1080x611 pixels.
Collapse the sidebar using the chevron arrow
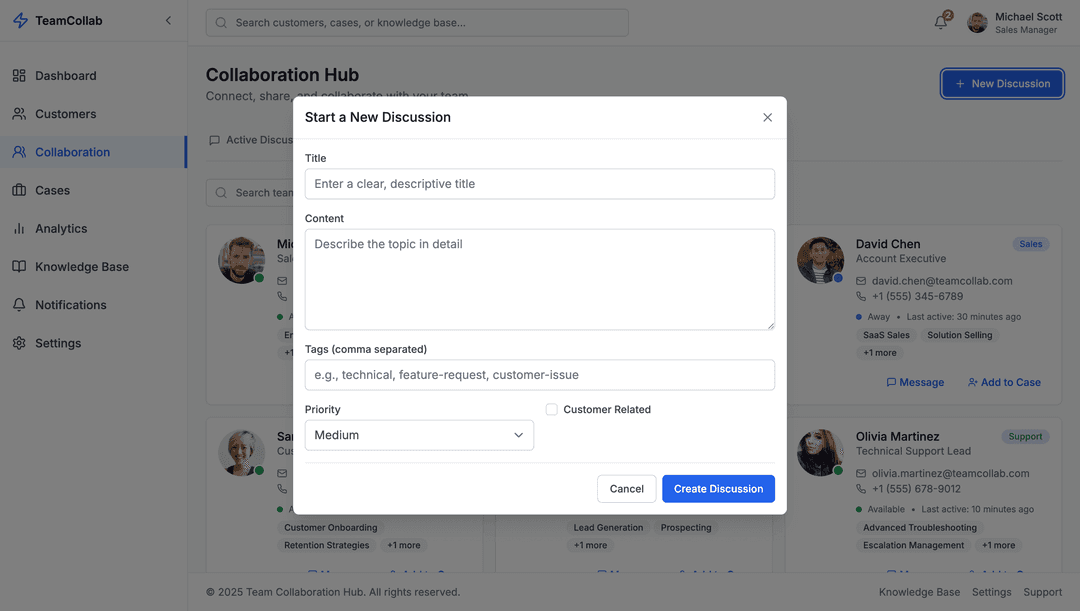click(x=168, y=21)
